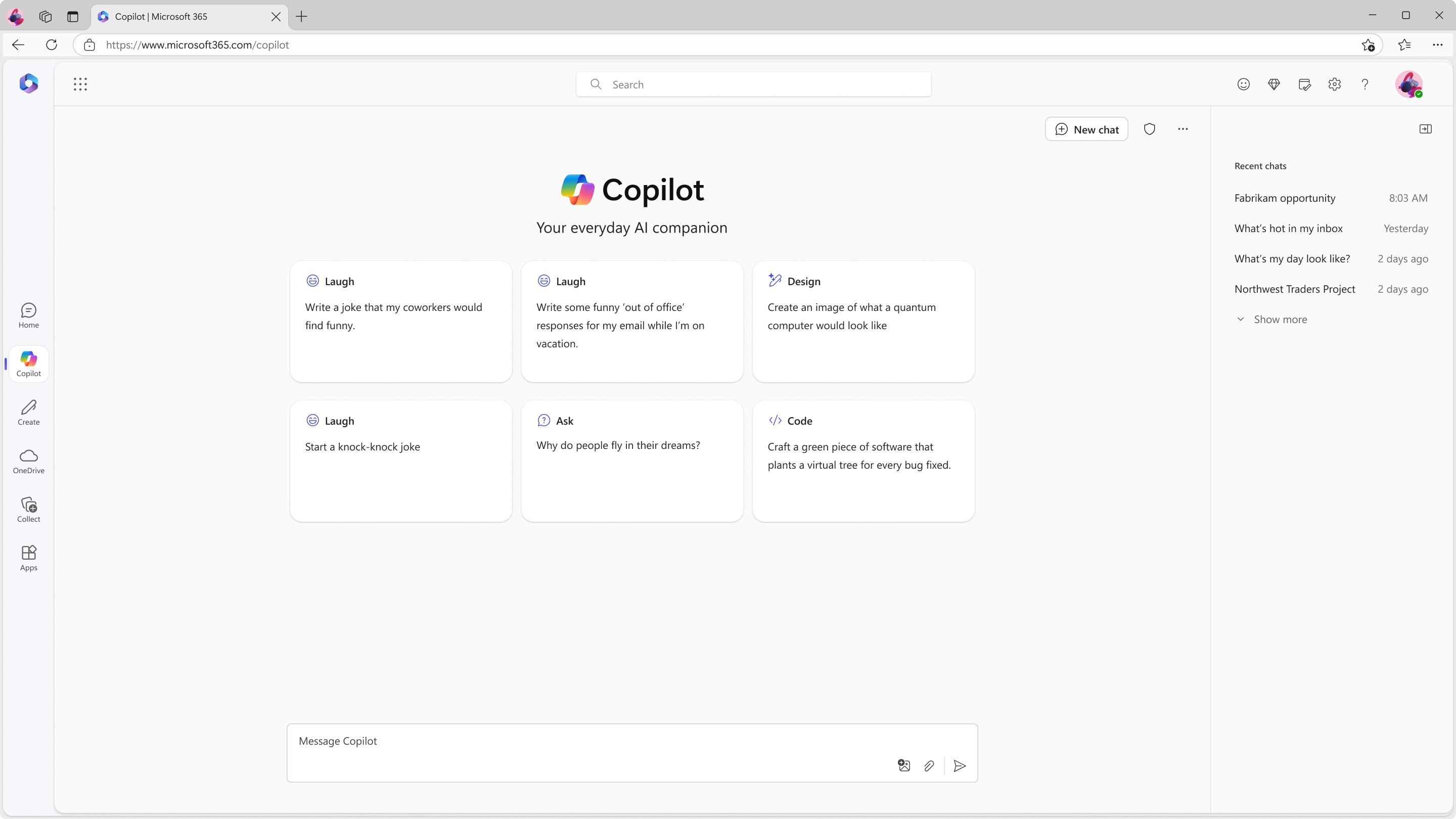Open the settings gear icon

click(x=1335, y=84)
